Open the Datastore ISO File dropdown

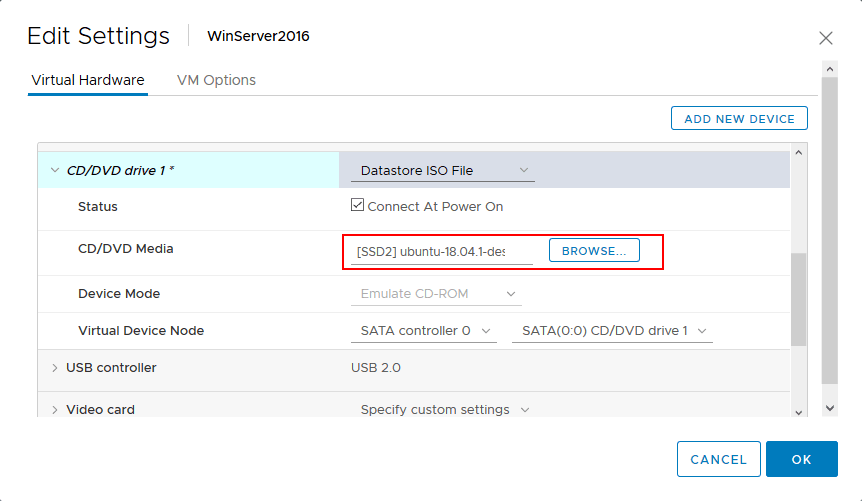(442, 171)
